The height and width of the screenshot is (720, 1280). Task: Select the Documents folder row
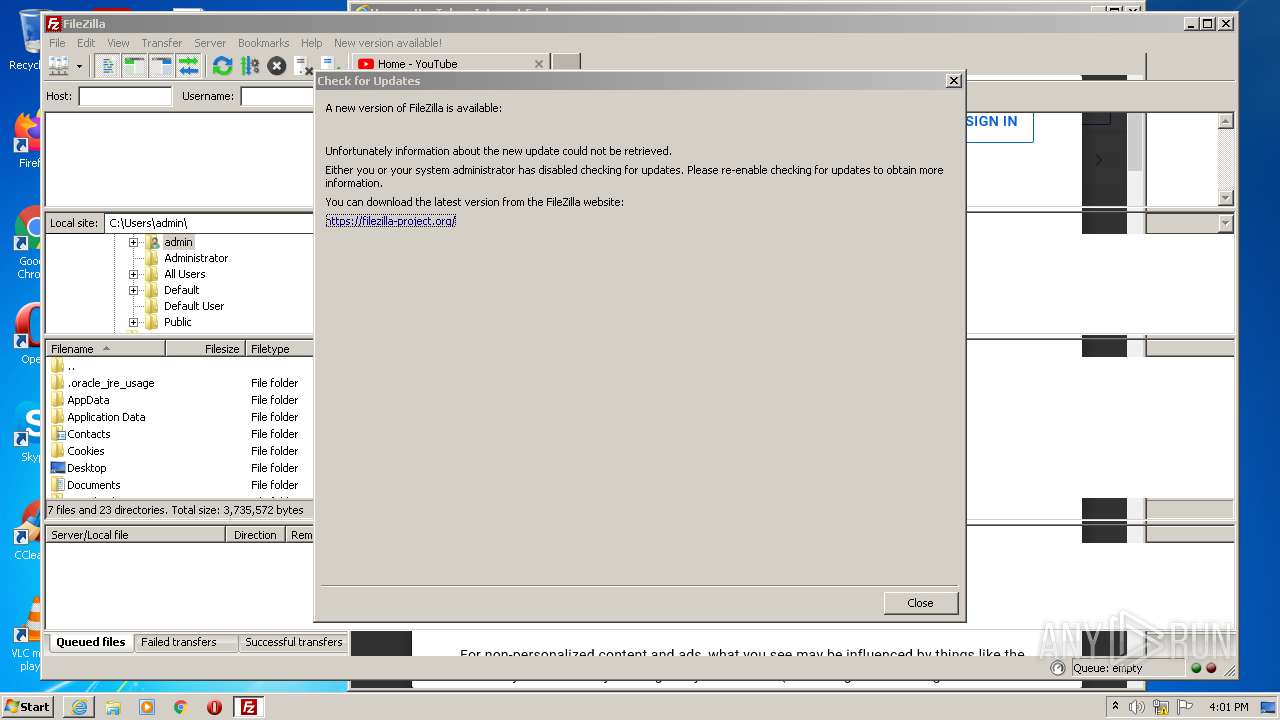180,485
